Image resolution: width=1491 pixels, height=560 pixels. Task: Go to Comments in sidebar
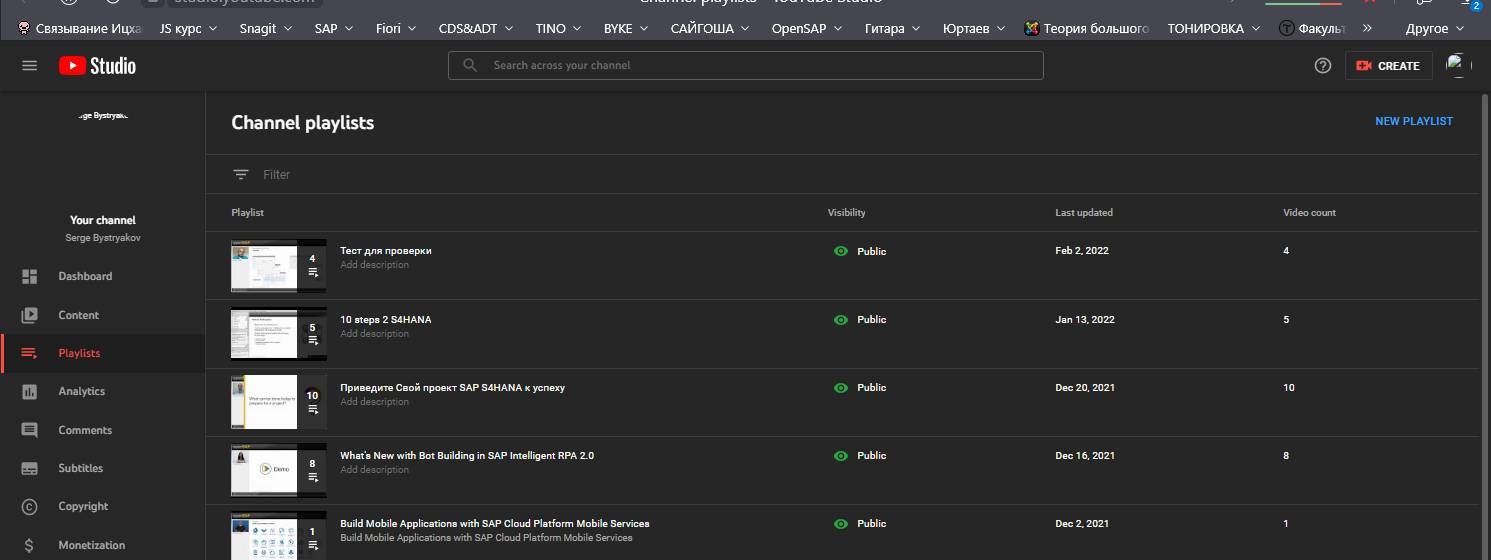[84, 430]
